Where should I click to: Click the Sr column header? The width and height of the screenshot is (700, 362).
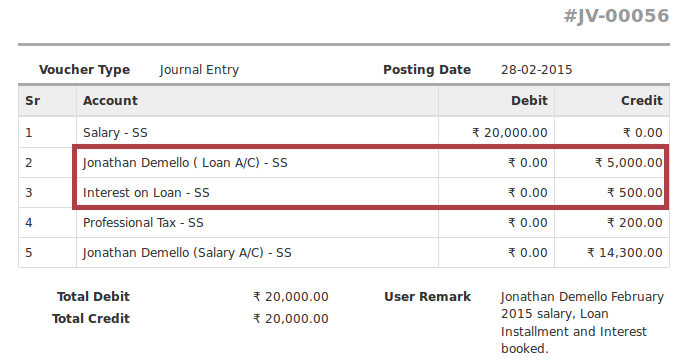[33, 101]
